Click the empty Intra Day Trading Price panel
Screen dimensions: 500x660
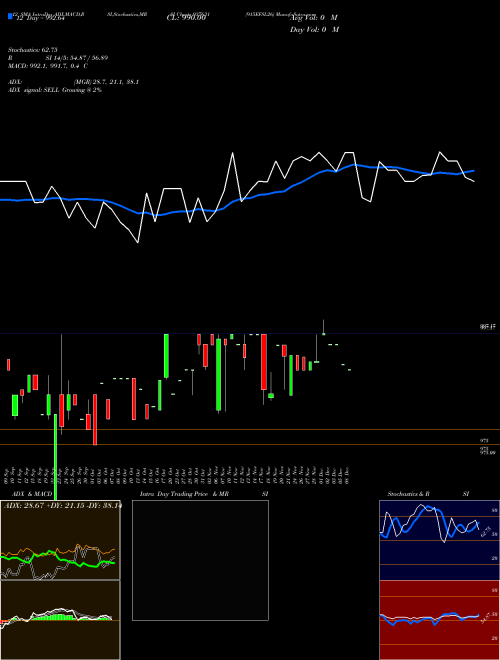(200, 560)
